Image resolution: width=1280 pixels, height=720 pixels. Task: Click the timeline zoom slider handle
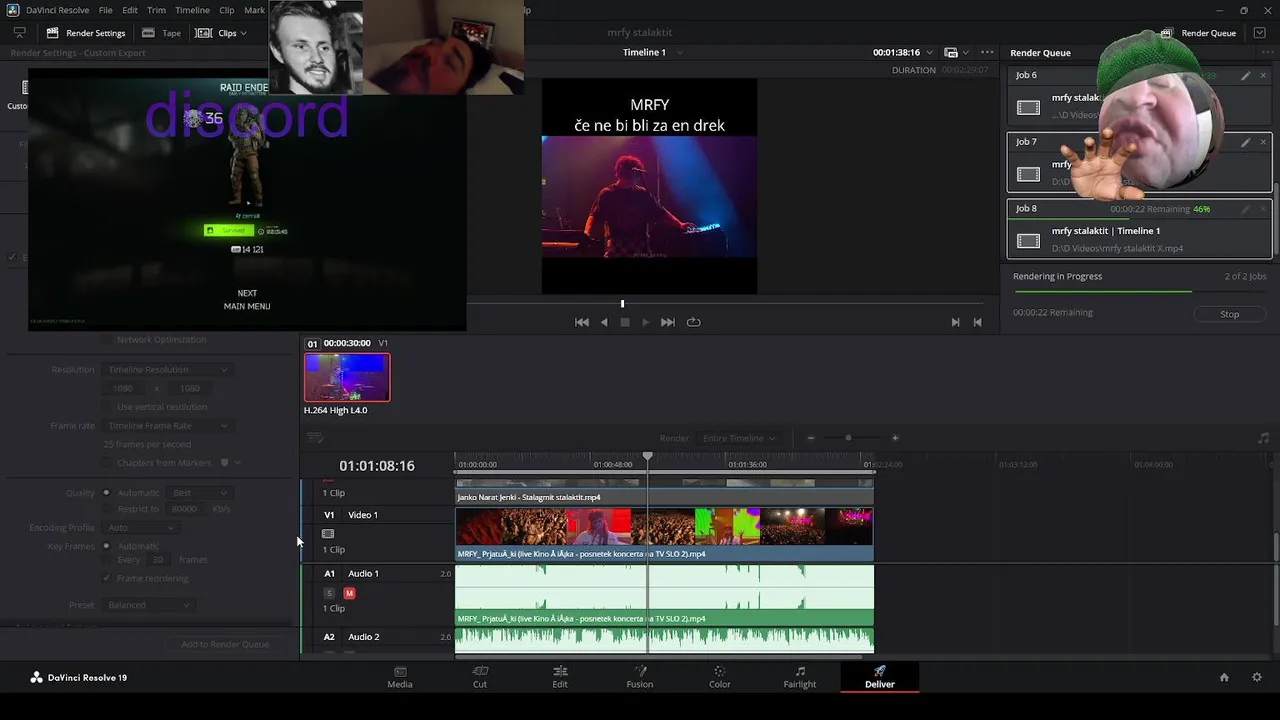tap(848, 438)
